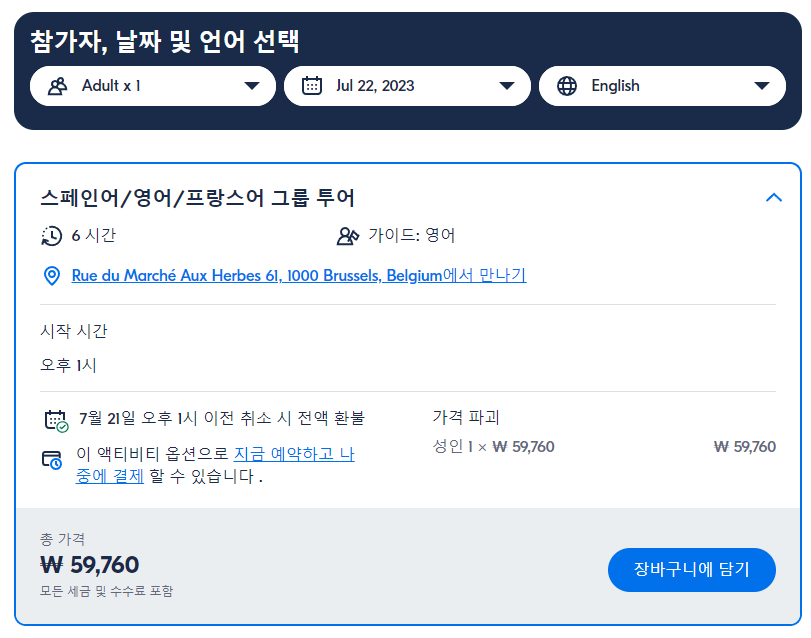Image resolution: width=811 pixels, height=638 pixels.
Task: Open the English language dropdown
Action: [662, 86]
